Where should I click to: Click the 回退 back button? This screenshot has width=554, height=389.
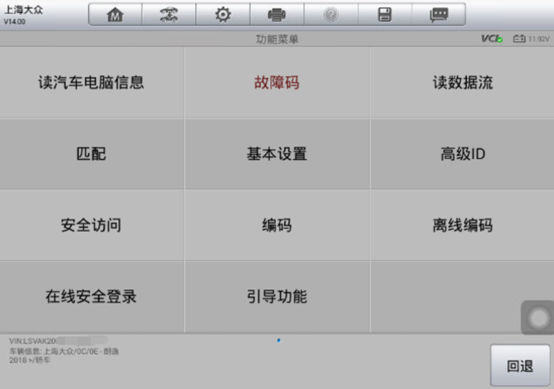(x=520, y=365)
